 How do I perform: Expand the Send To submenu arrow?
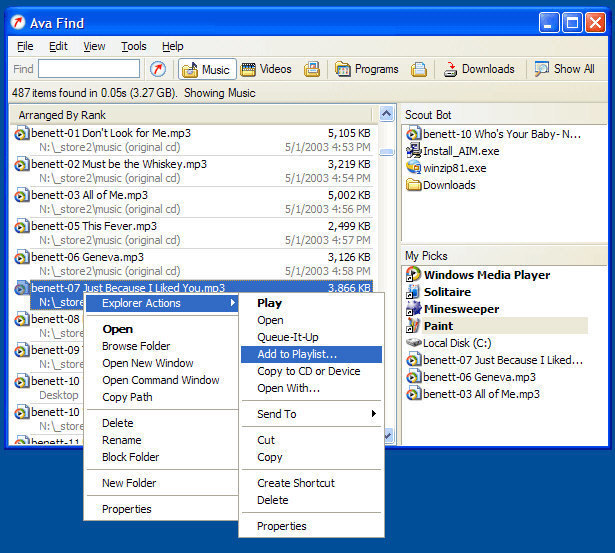[373, 413]
